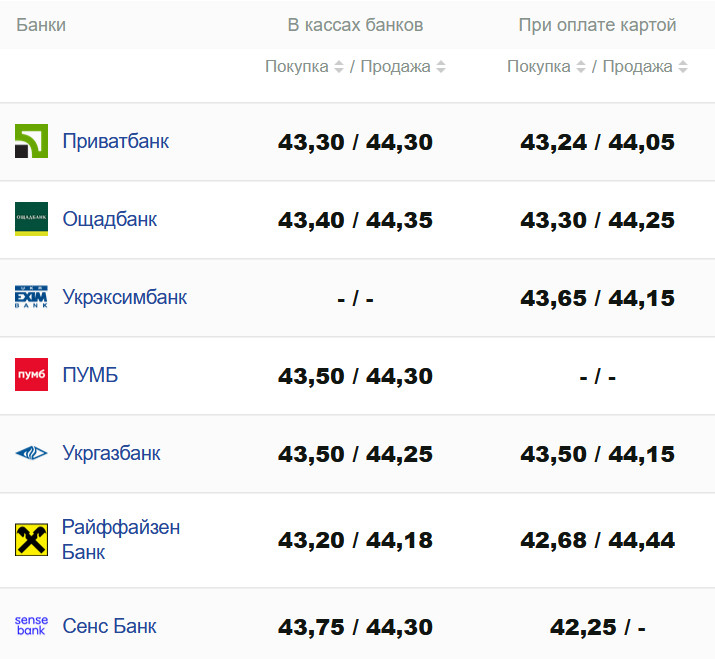This screenshot has height=659, width=715.
Task: Open the Укргазбанк link
Action: (111, 453)
